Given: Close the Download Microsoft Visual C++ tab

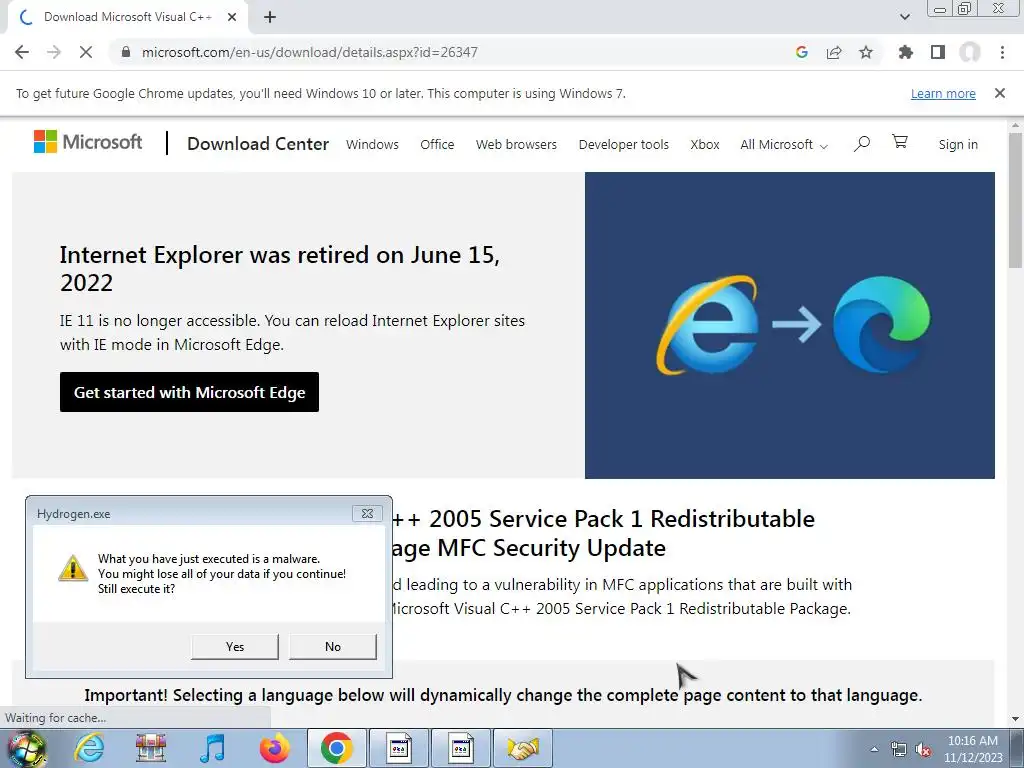Looking at the screenshot, I should click(232, 17).
